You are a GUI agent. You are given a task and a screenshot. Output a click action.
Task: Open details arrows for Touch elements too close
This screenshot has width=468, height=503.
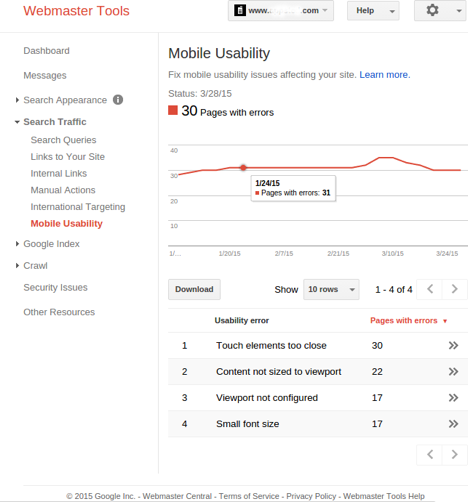pos(453,345)
